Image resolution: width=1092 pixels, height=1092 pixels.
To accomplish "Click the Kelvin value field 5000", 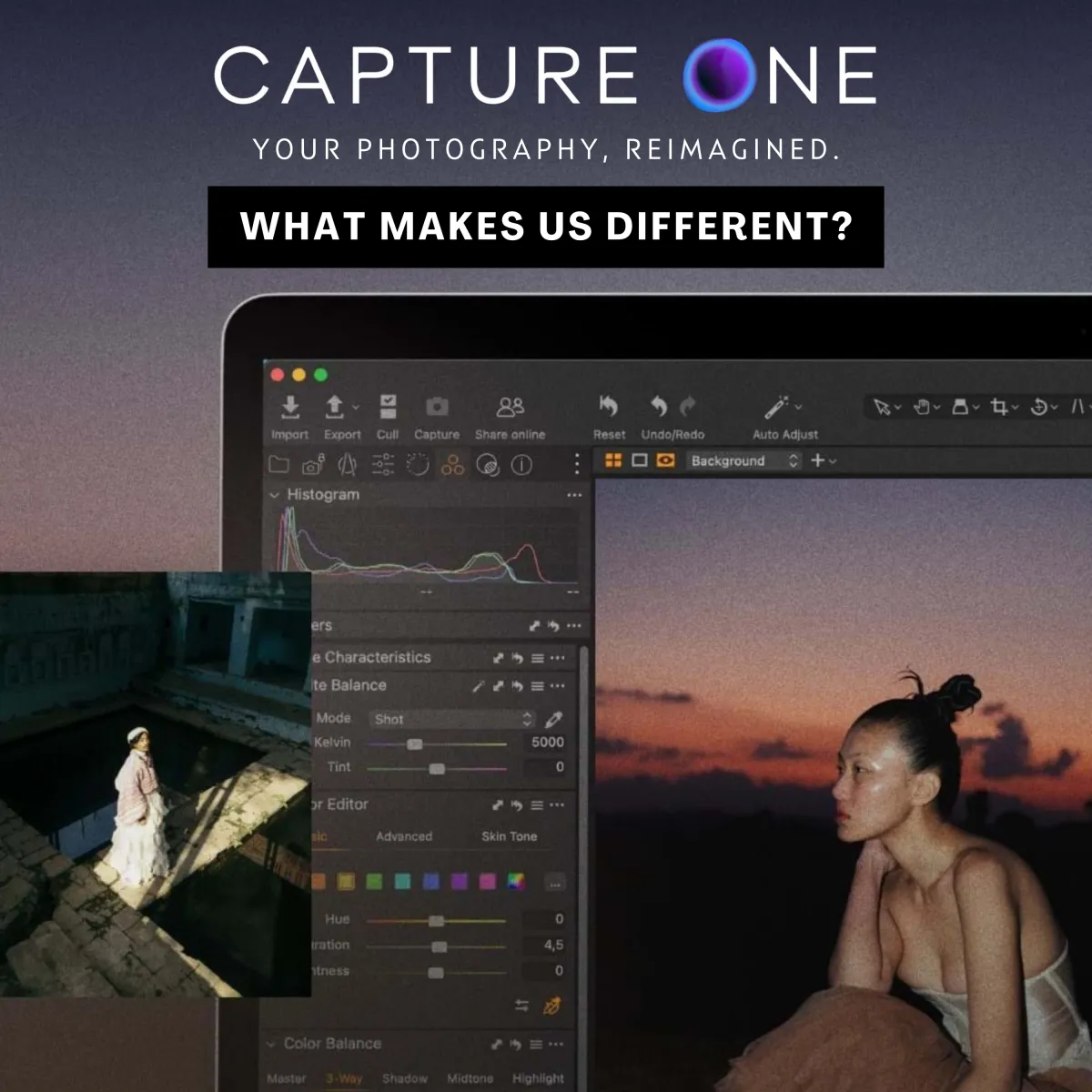I will [546, 743].
